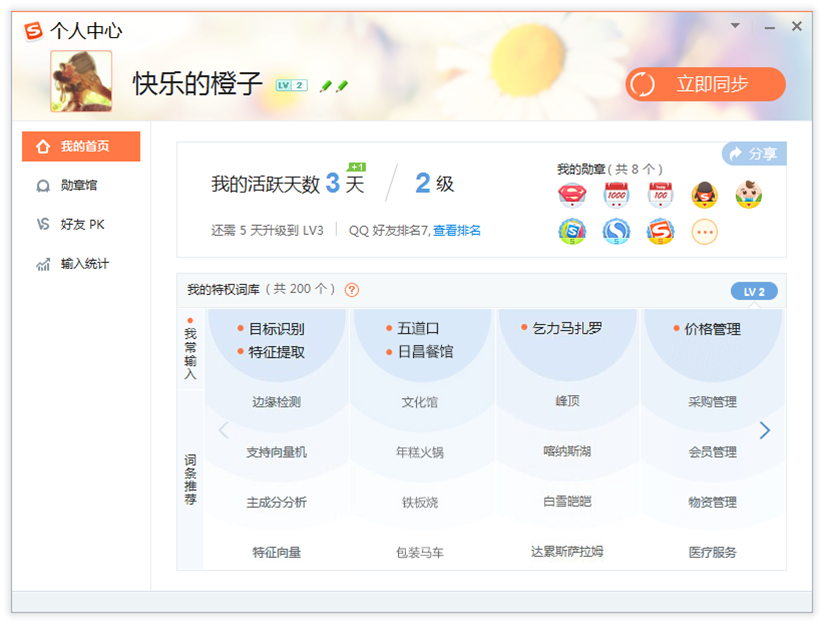Click the 100-day calendar medal icon

tap(660, 195)
